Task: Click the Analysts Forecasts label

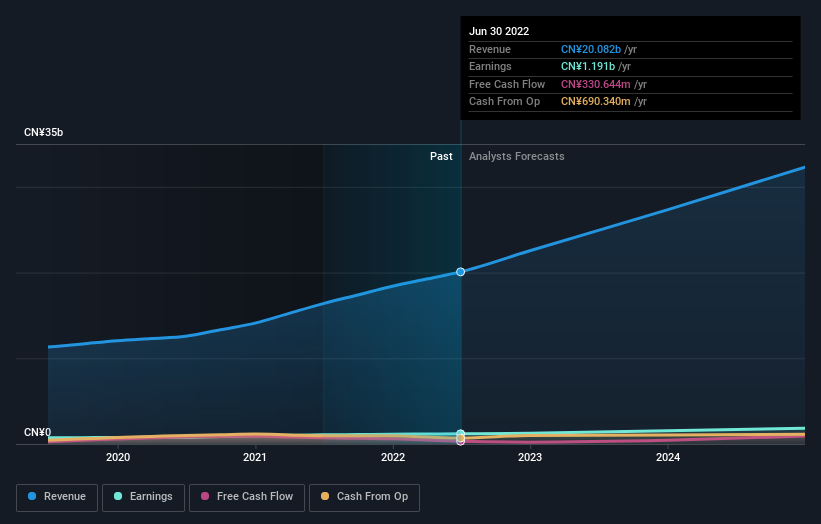Action: (517, 156)
